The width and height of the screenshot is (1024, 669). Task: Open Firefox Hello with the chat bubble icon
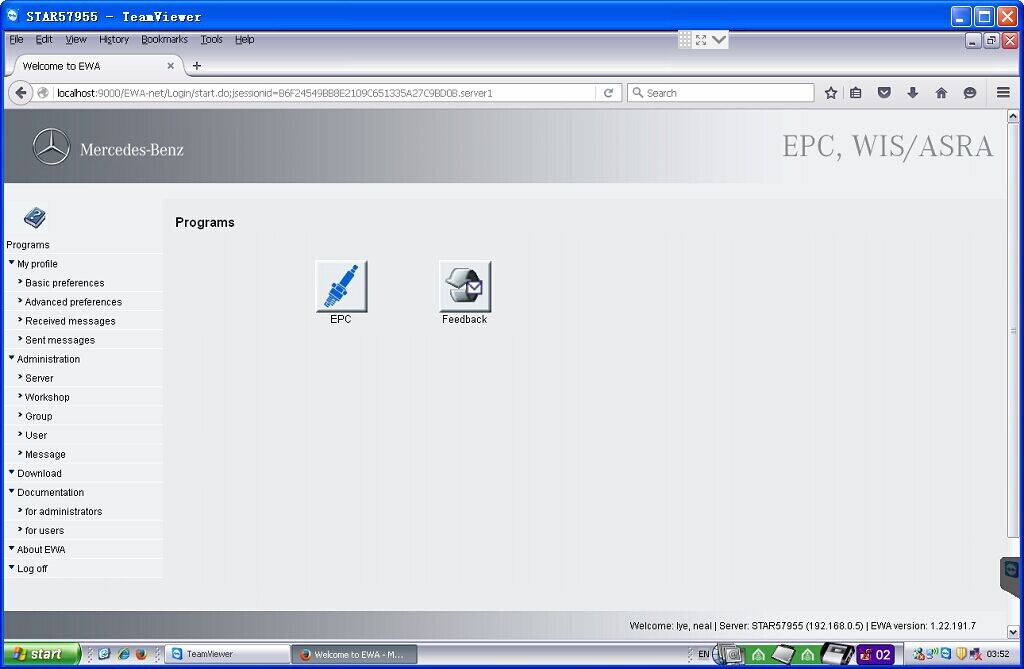(969, 92)
